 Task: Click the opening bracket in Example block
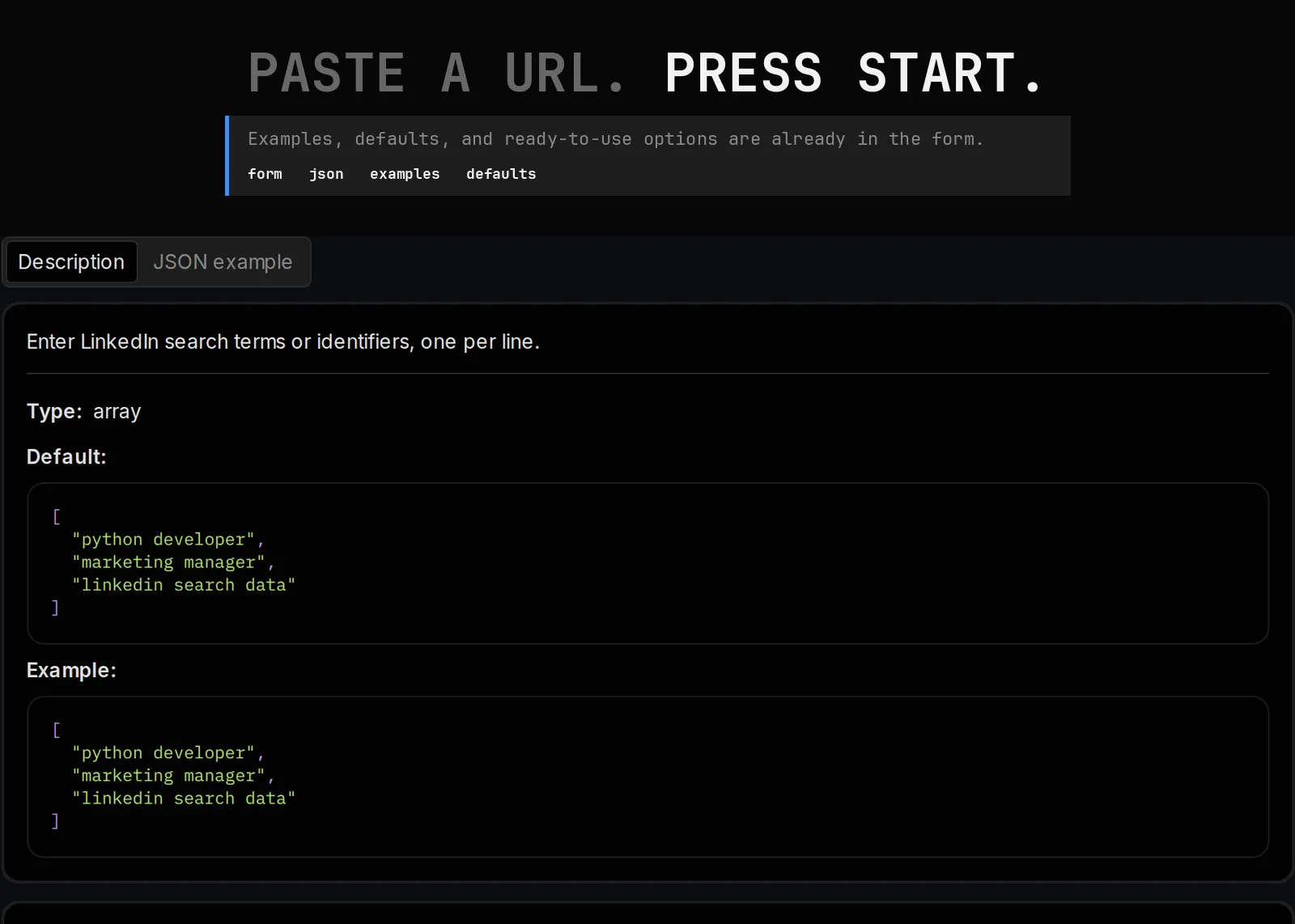[56, 730]
